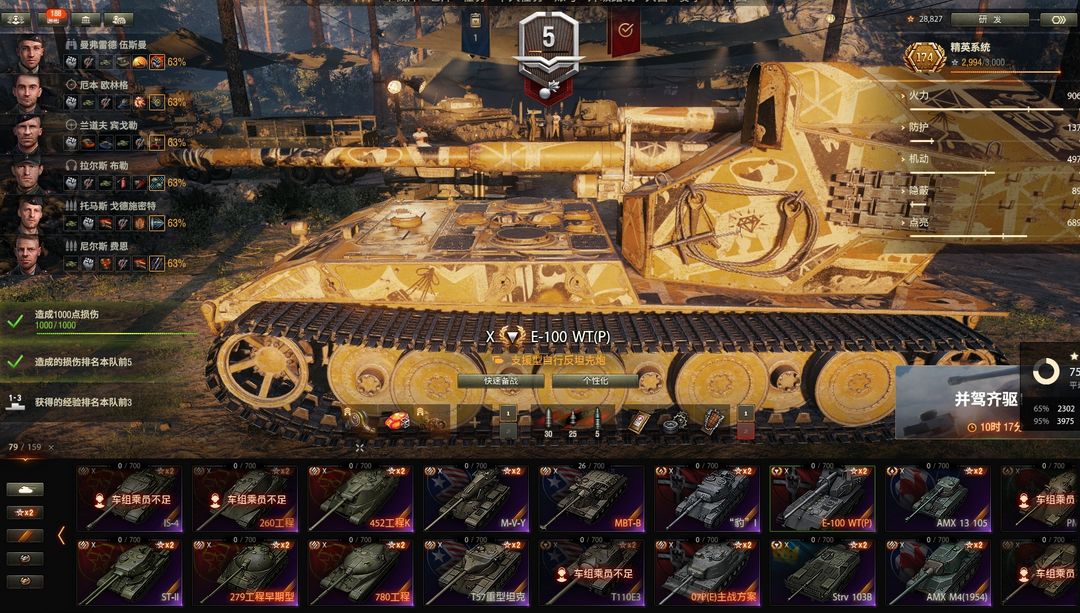Click the 个性化 customization button
This screenshot has height=613, width=1080.
[x=595, y=381]
